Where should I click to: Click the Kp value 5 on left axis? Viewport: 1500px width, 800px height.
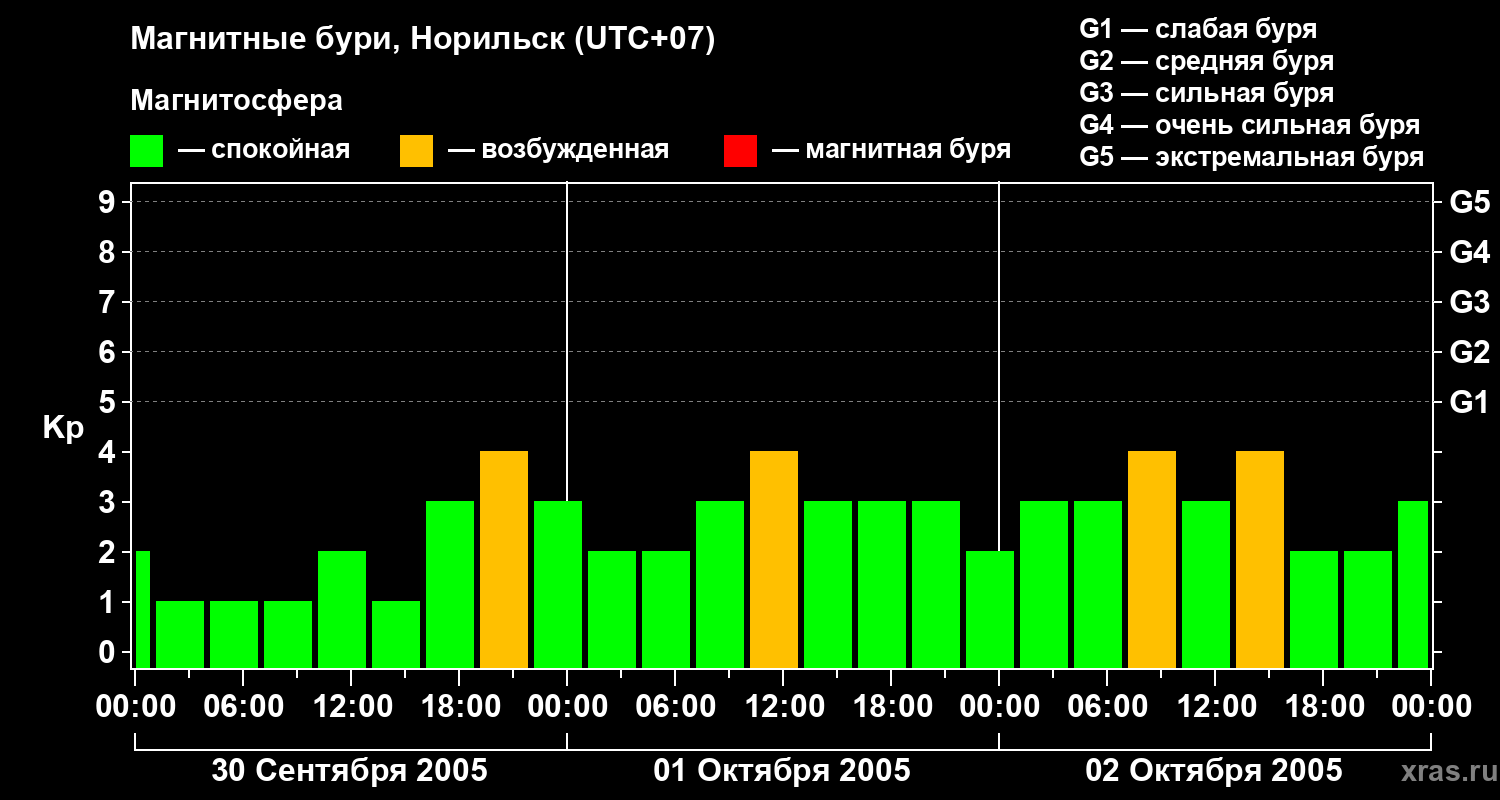pyautogui.click(x=109, y=402)
